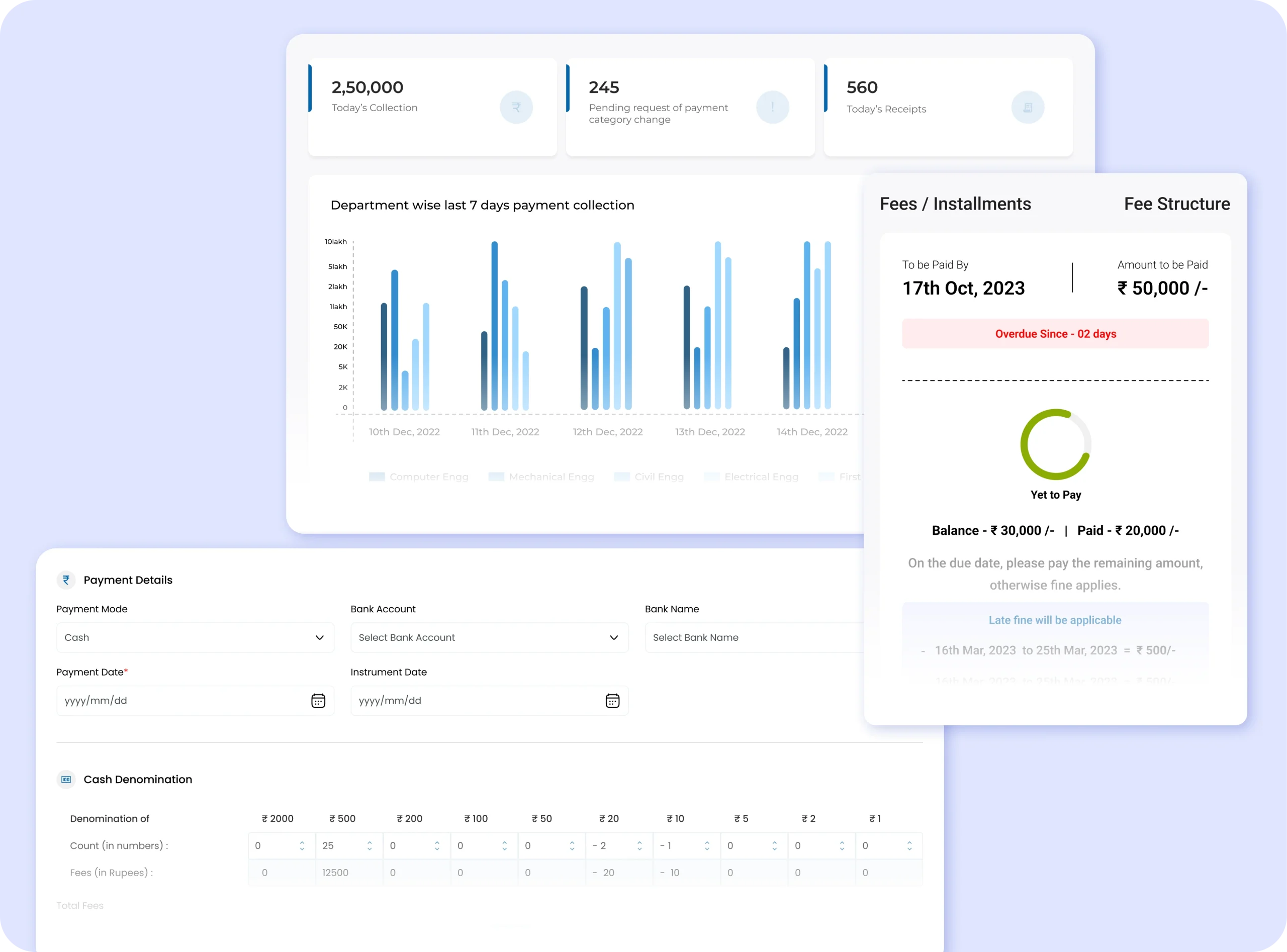This screenshot has width=1287, height=952.
Task: Switch to Fees / Installments tab
Action: tap(955, 204)
